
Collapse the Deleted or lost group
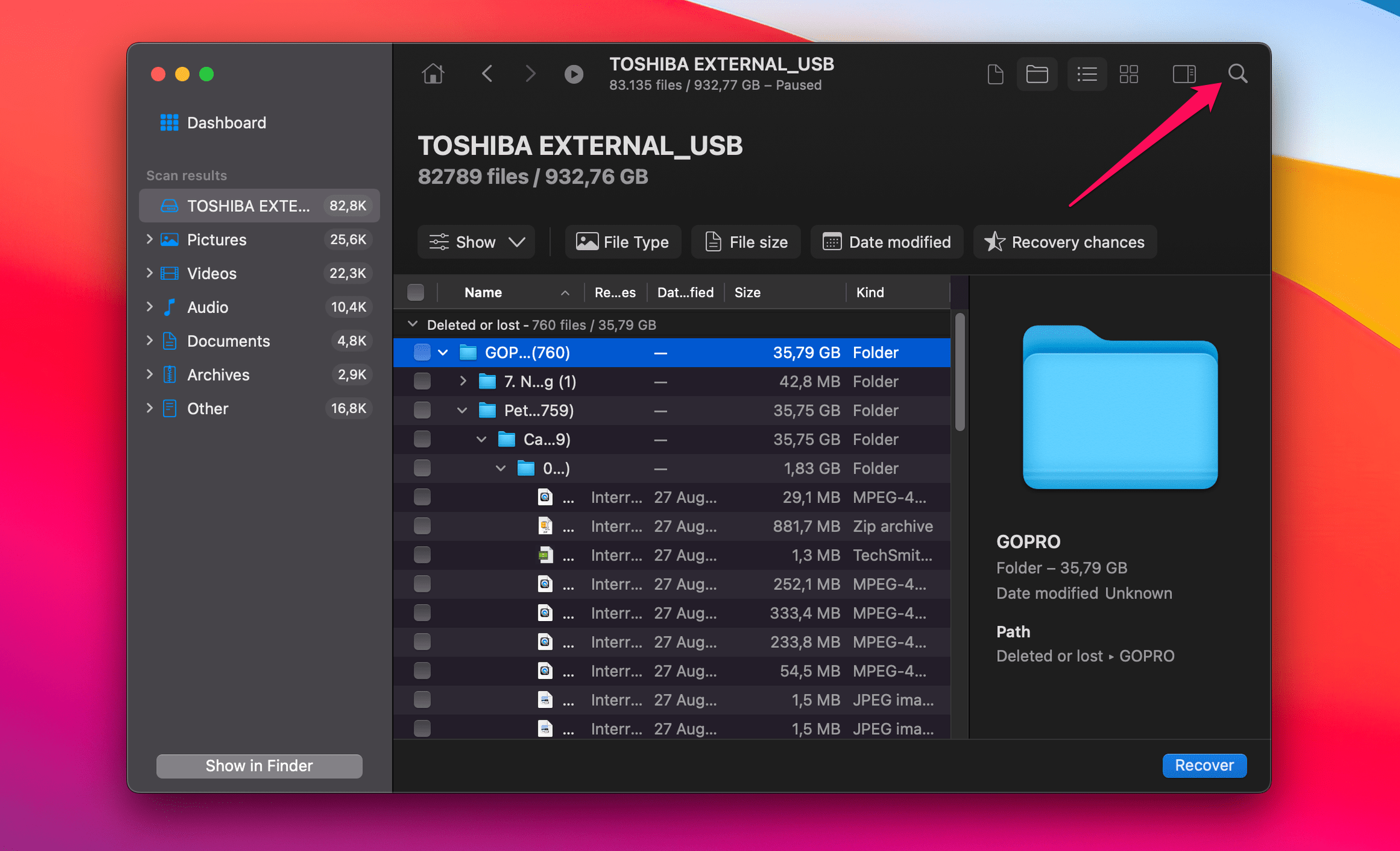coord(412,324)
